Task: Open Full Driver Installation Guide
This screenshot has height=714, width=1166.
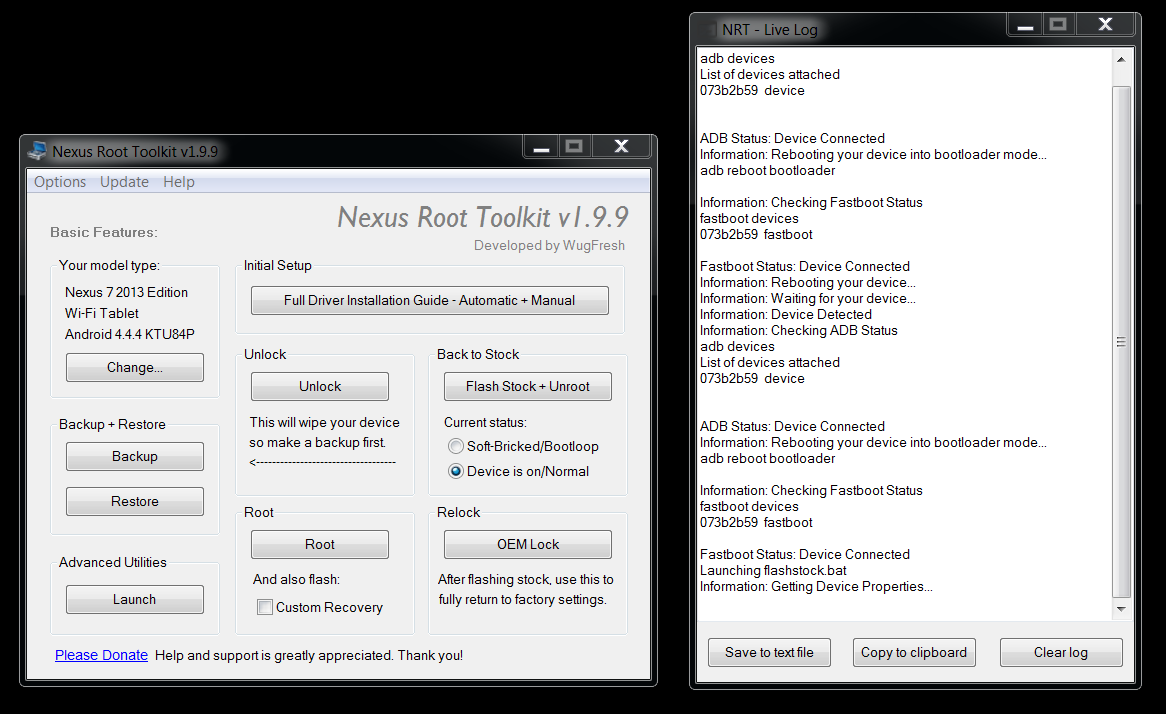Action: click(430, 300)
